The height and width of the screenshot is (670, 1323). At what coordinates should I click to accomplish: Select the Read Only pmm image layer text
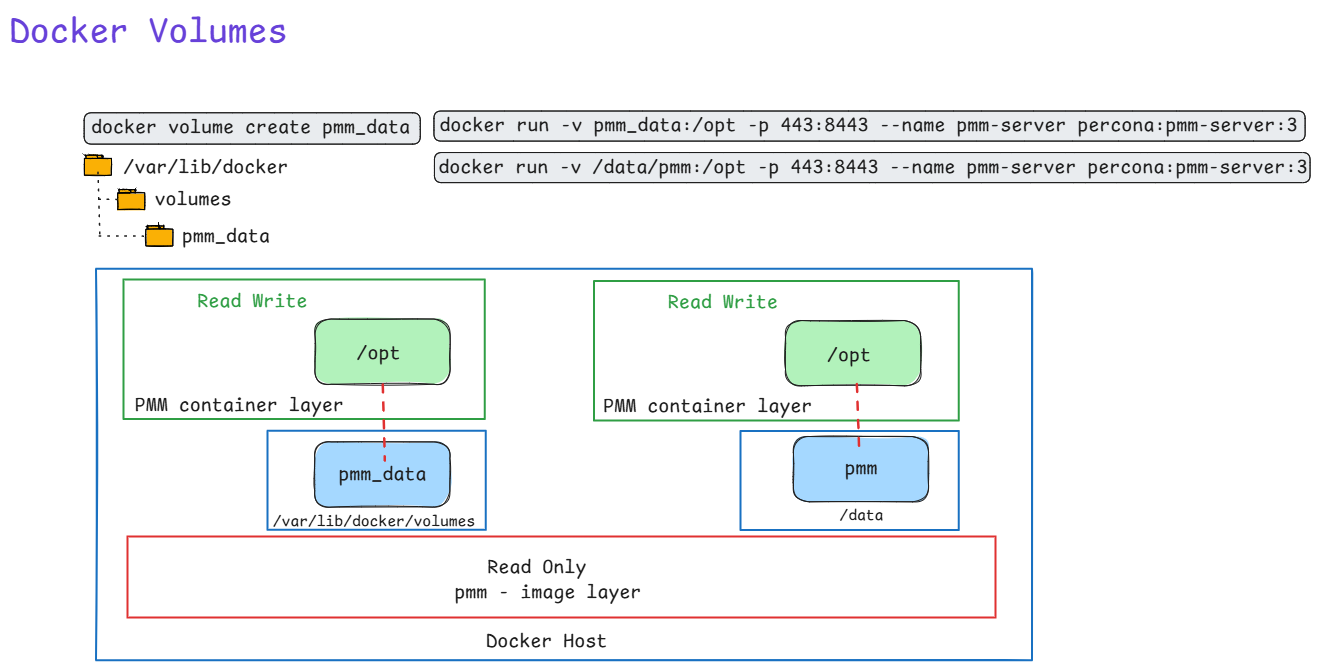547,579
